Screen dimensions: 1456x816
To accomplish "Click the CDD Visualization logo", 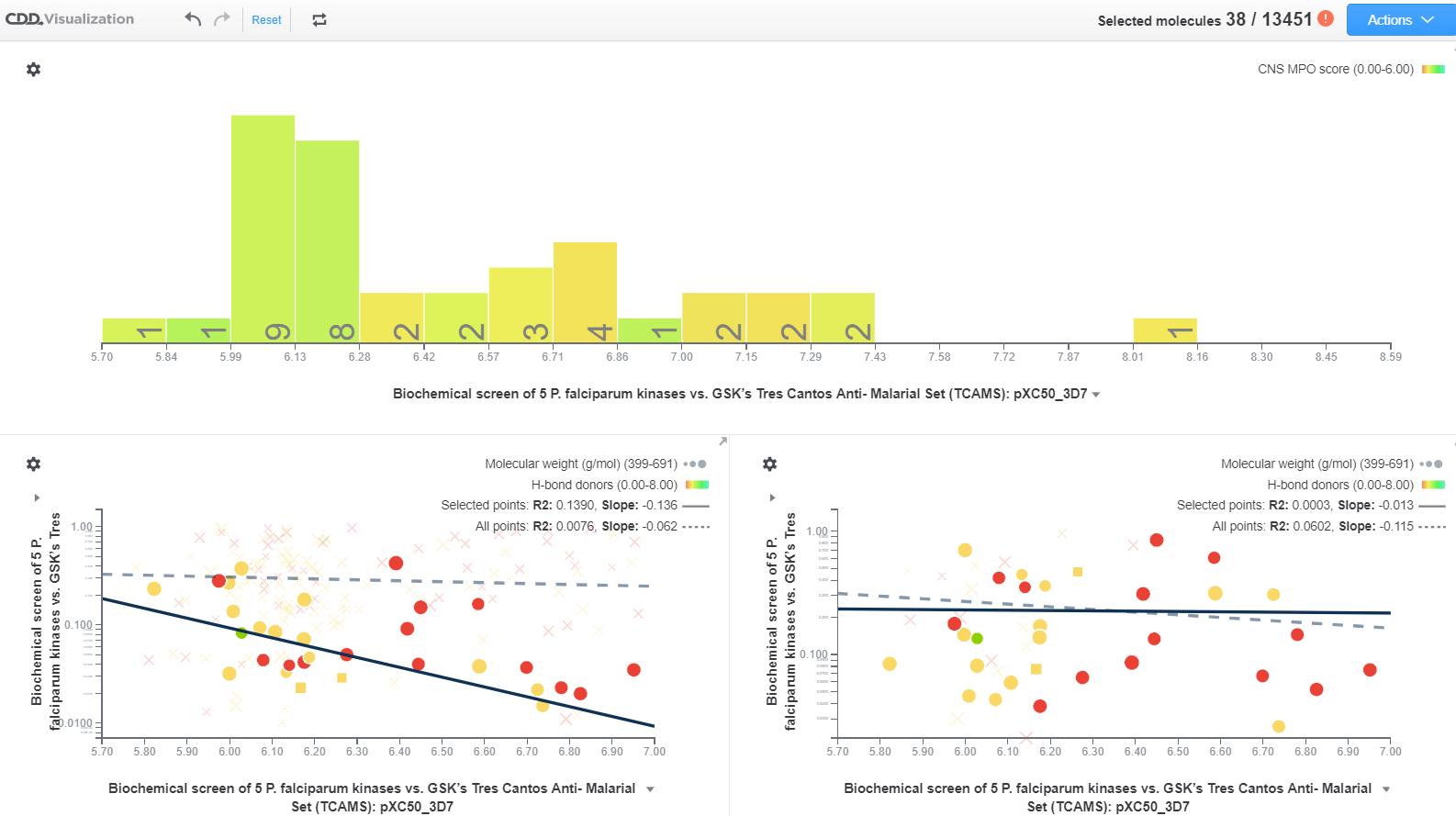I will [70, 18].
